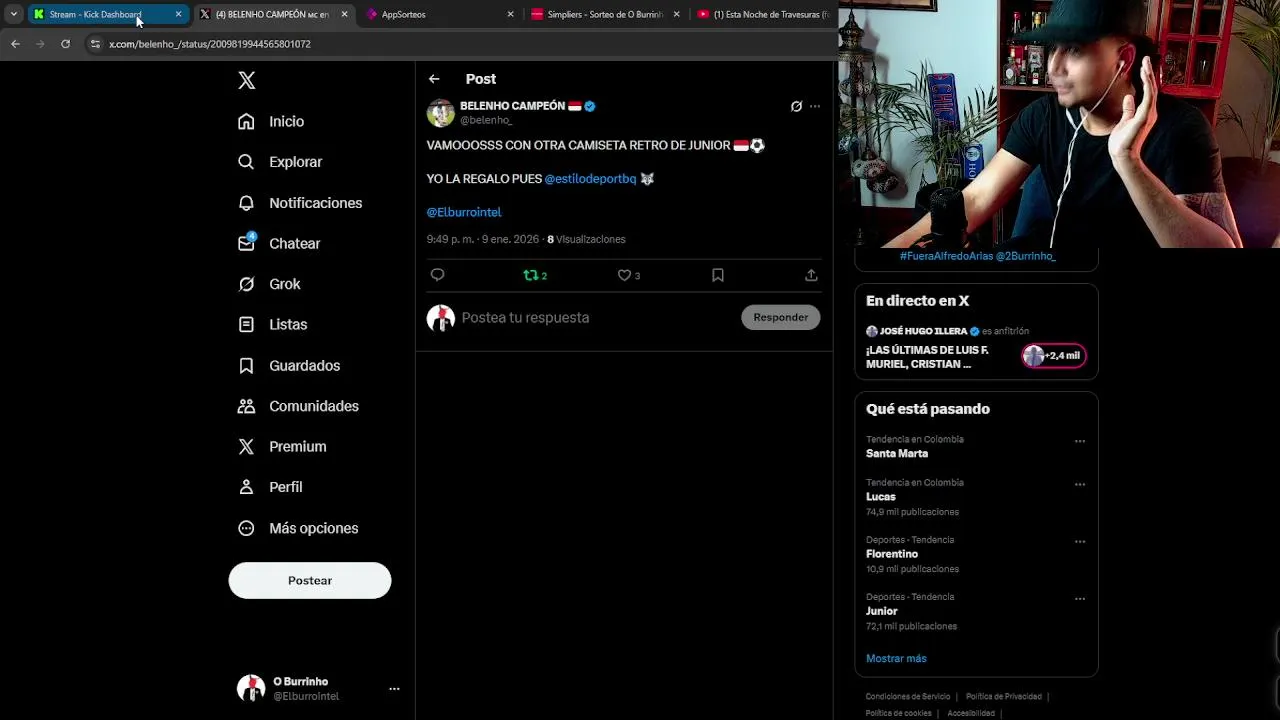Go back with the Post arrow

point(434,79)
